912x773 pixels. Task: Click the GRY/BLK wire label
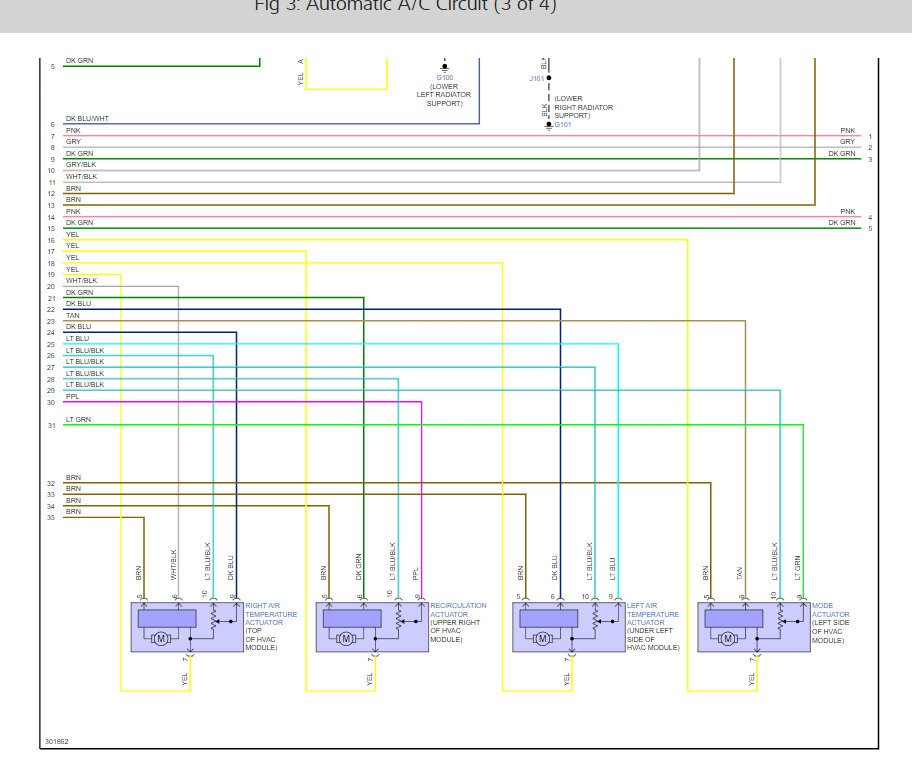point(81,165)
